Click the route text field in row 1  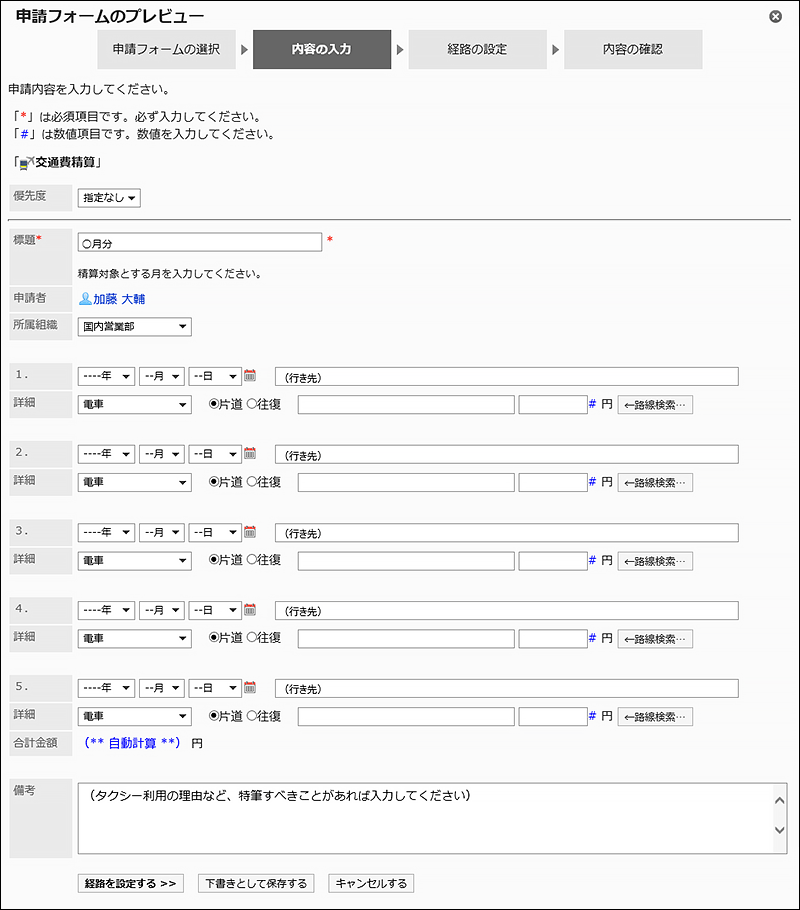click(x=406, y=405)
